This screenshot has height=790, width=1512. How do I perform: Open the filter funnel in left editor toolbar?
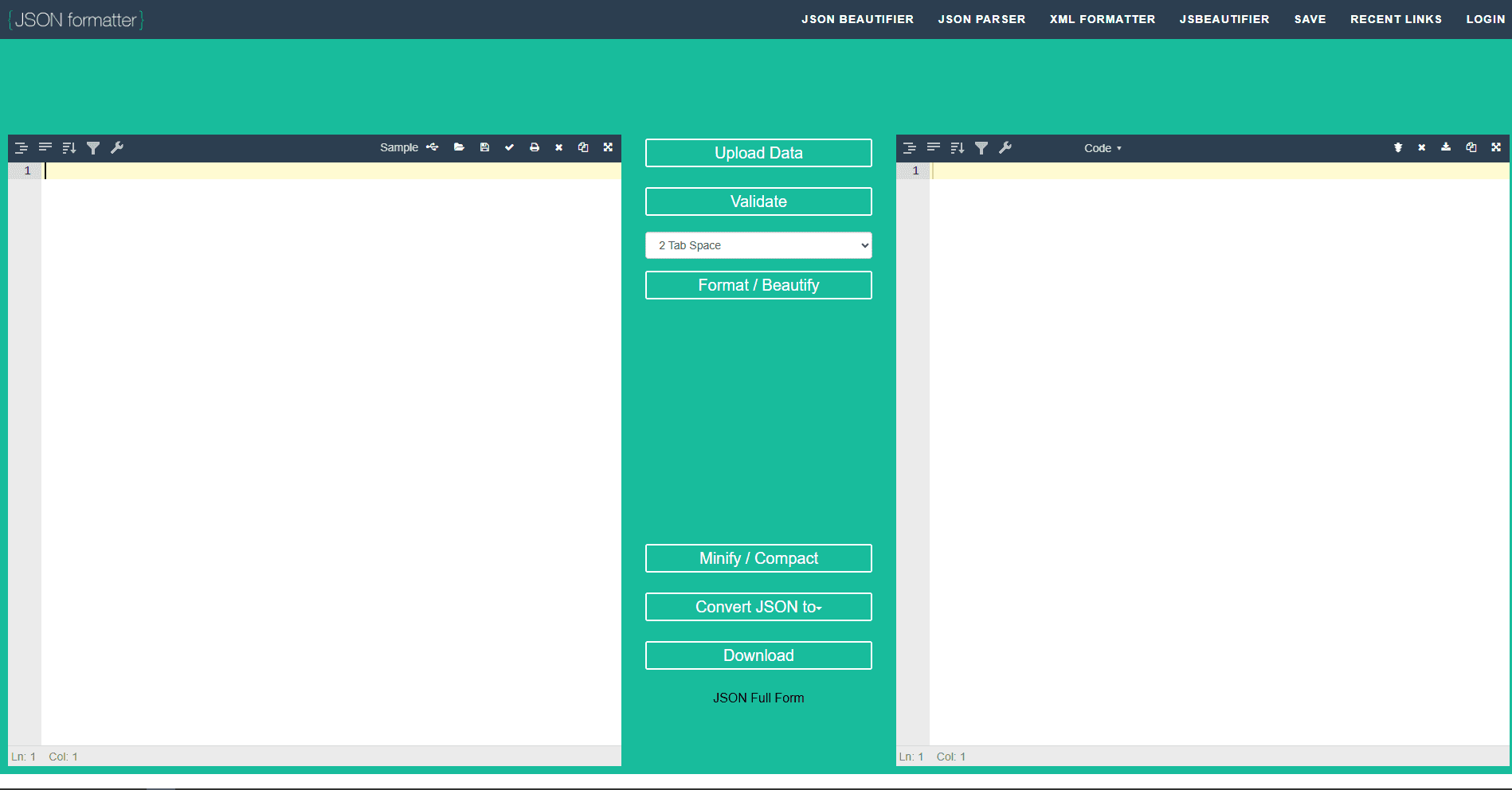(93, 147)
